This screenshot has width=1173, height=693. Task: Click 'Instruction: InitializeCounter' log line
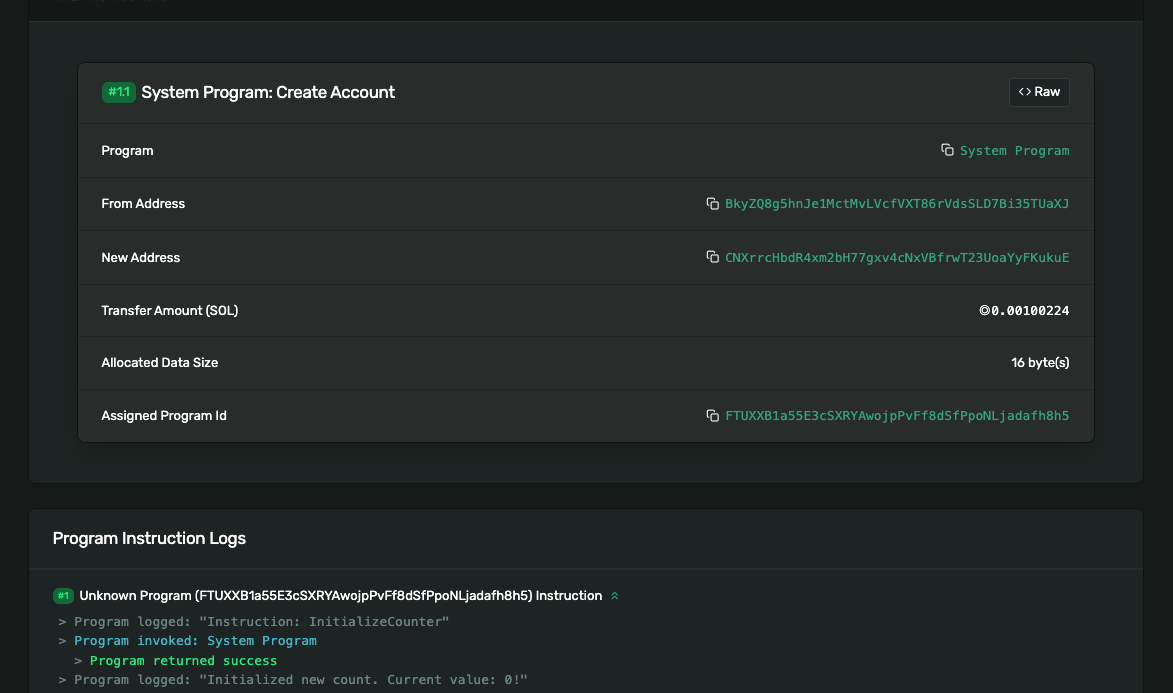point(262,622)
